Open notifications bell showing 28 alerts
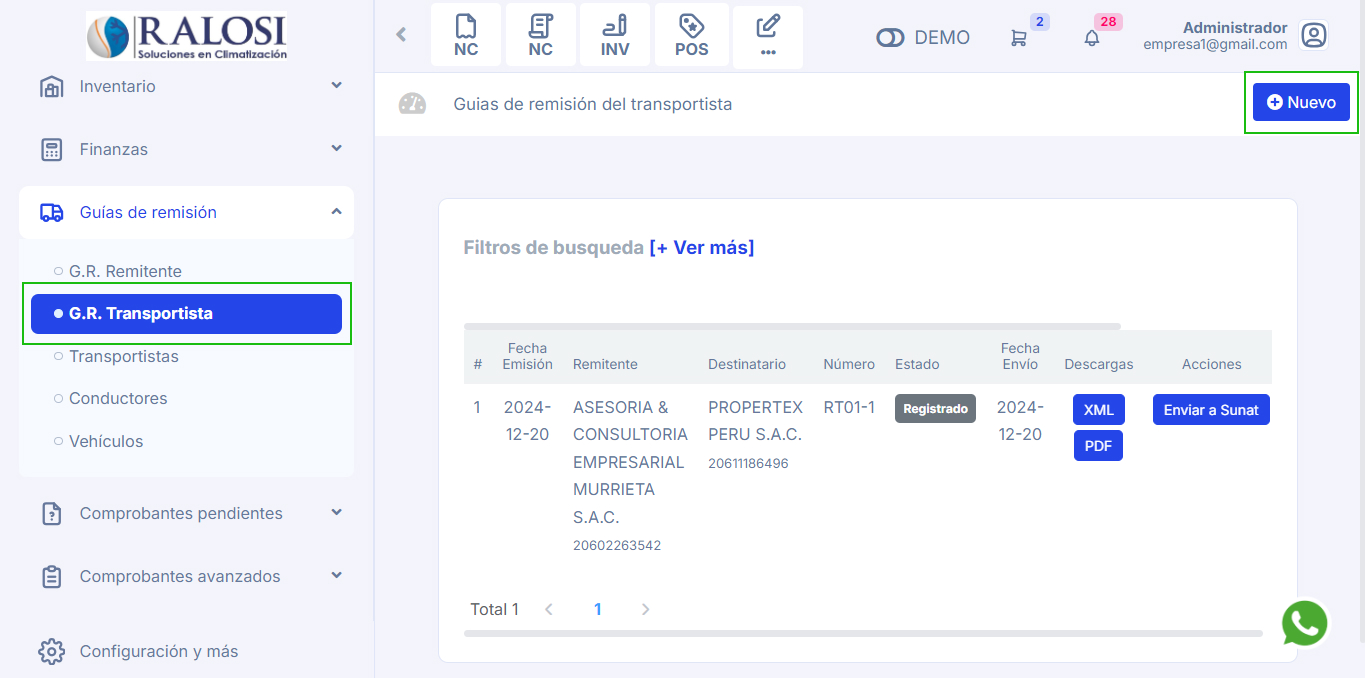1365x678 pixels. (1091, 36)
